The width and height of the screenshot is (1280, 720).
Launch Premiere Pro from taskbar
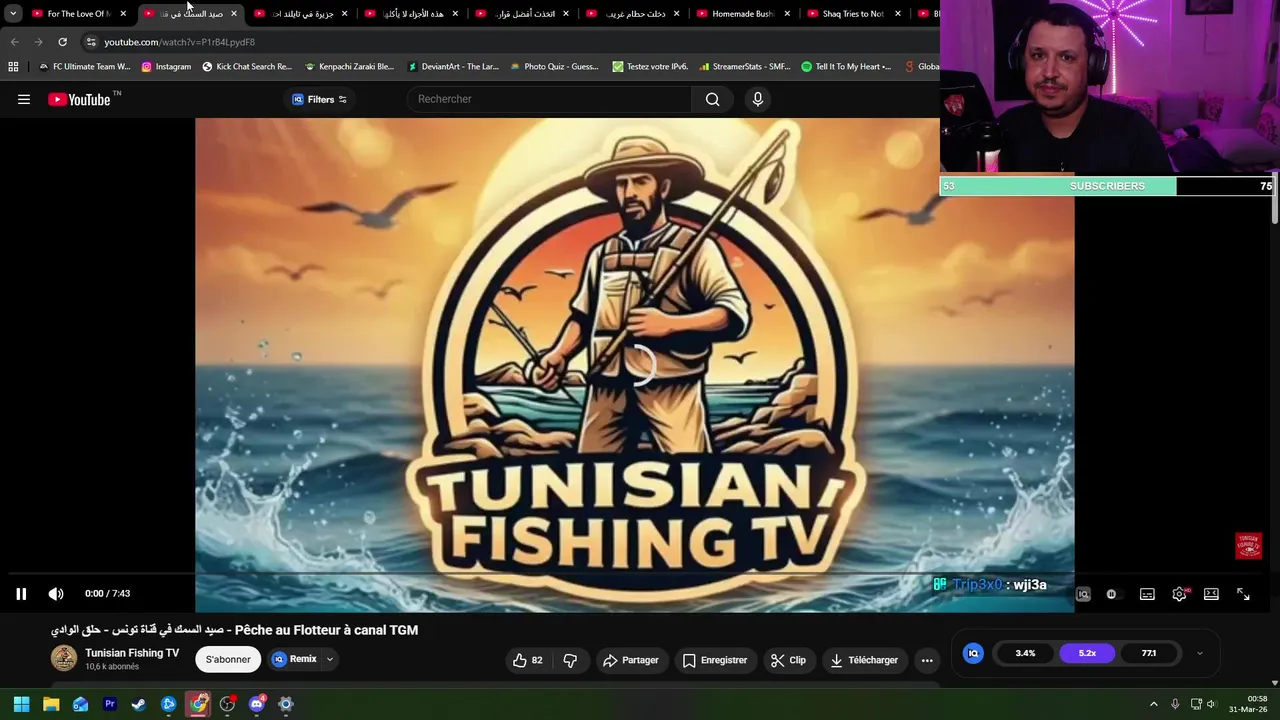[110, 704]
